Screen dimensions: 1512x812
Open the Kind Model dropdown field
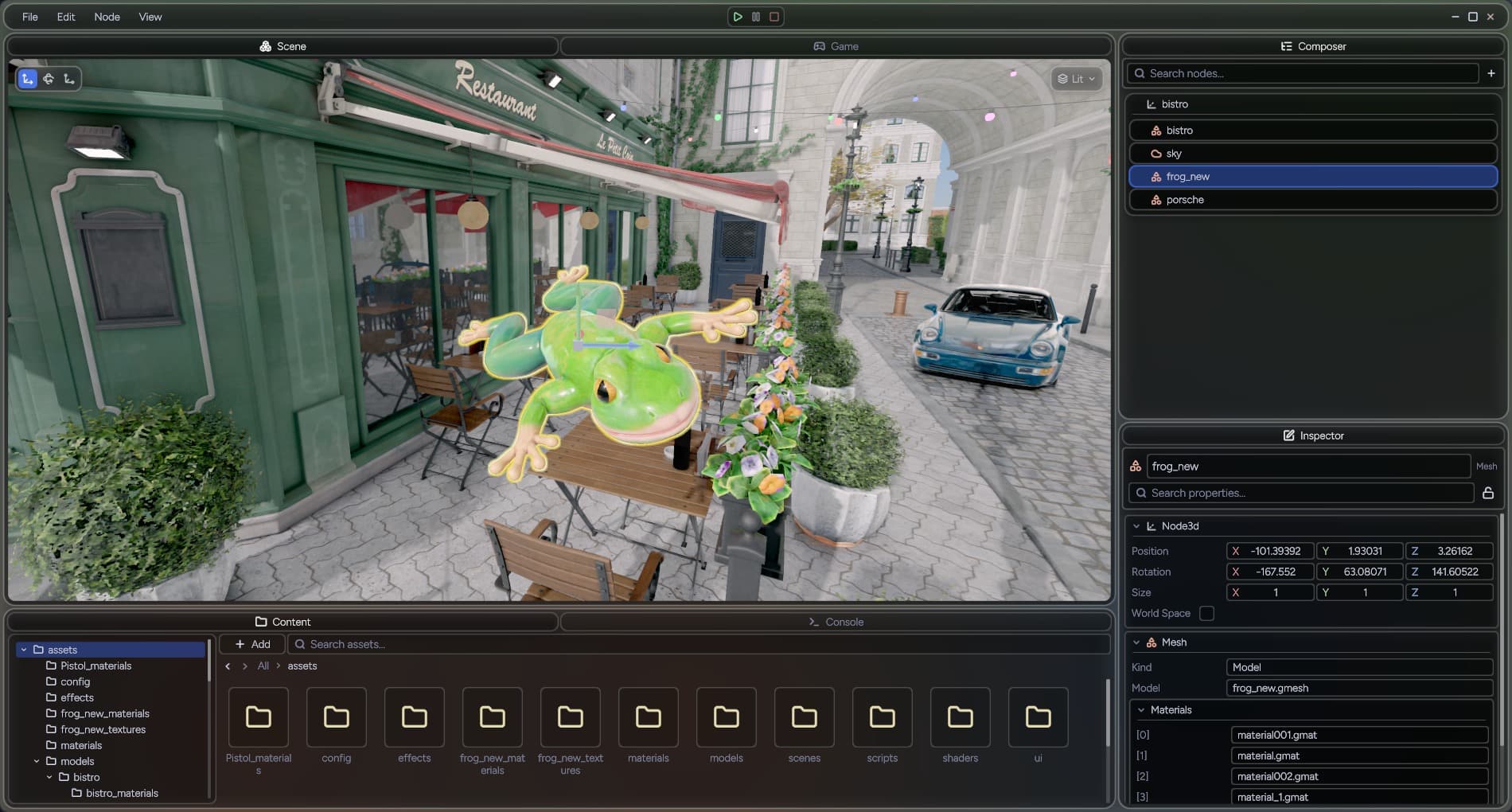pyautogui.click(x=1359, y=667)
